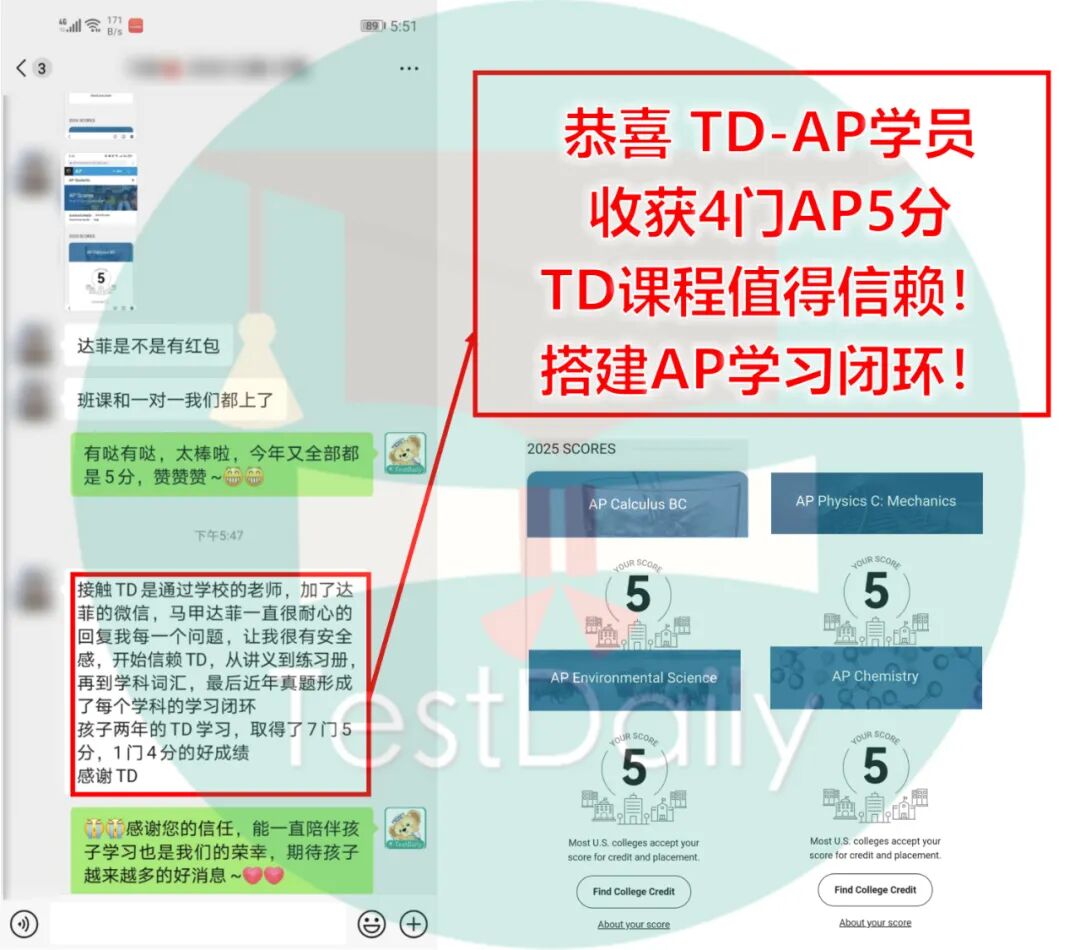Open About your score below AP Chemistry
This screenshot has width=1080, height=950.
(x=875, y=921)
